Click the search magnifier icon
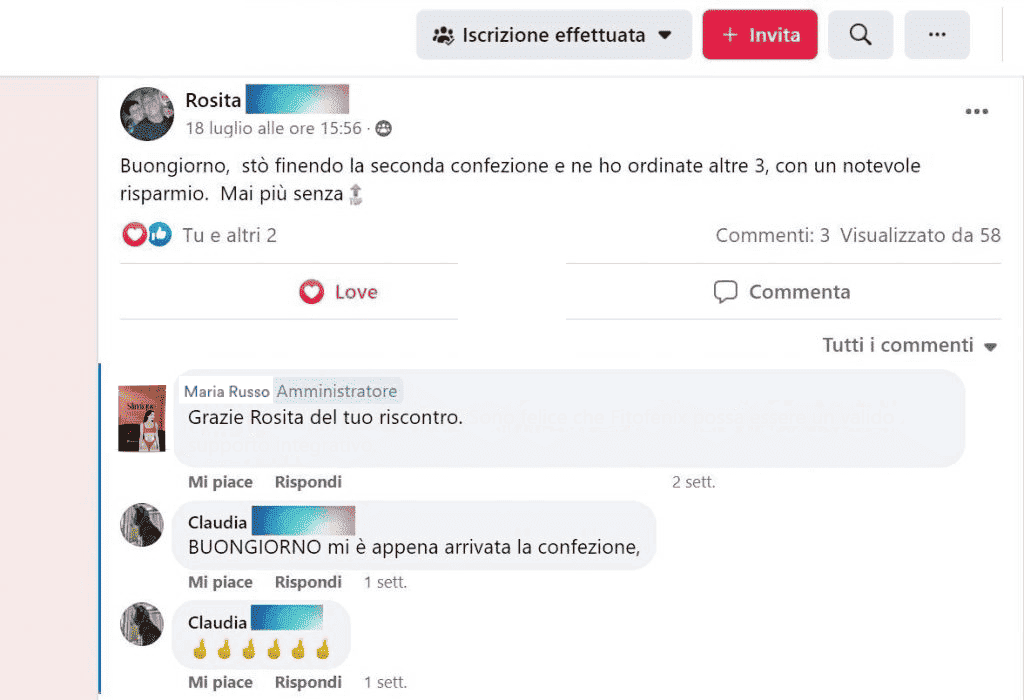Screen dimensions: 1024x700 click(860, 35)
